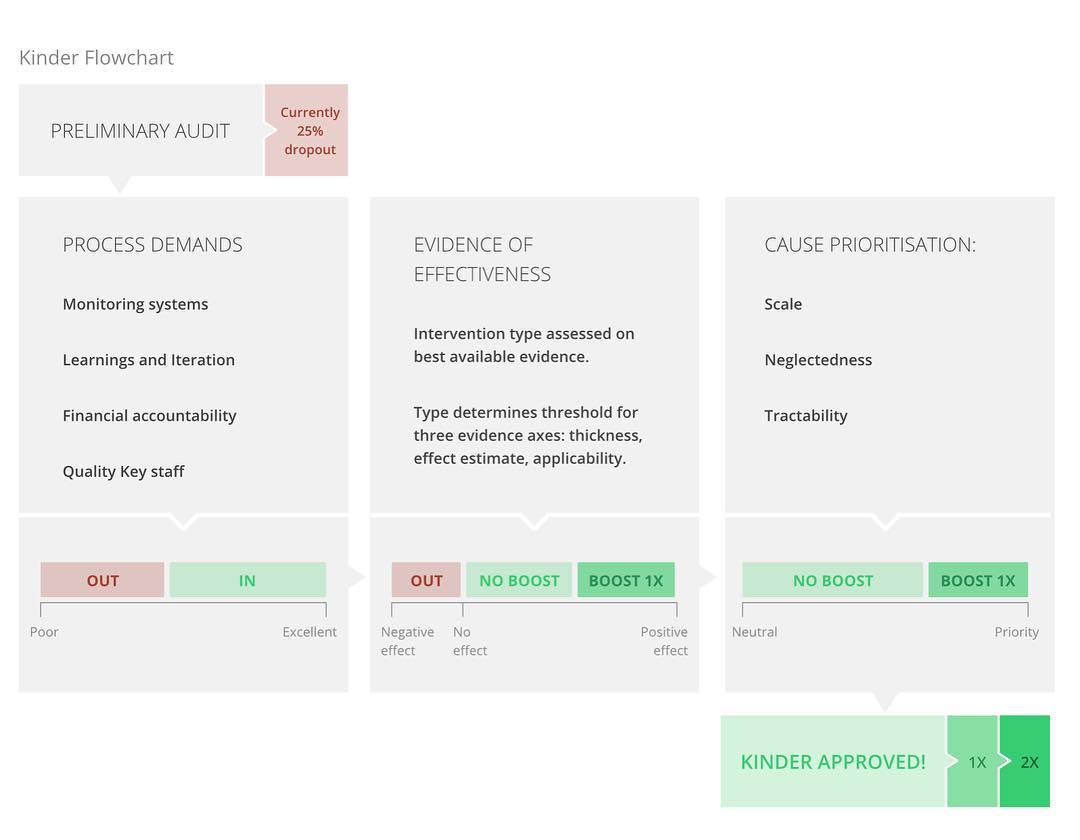Click the OUT bar above 'Negative effect'
Viewport: 1080px width, 840px height.
(x=426, y=580)
